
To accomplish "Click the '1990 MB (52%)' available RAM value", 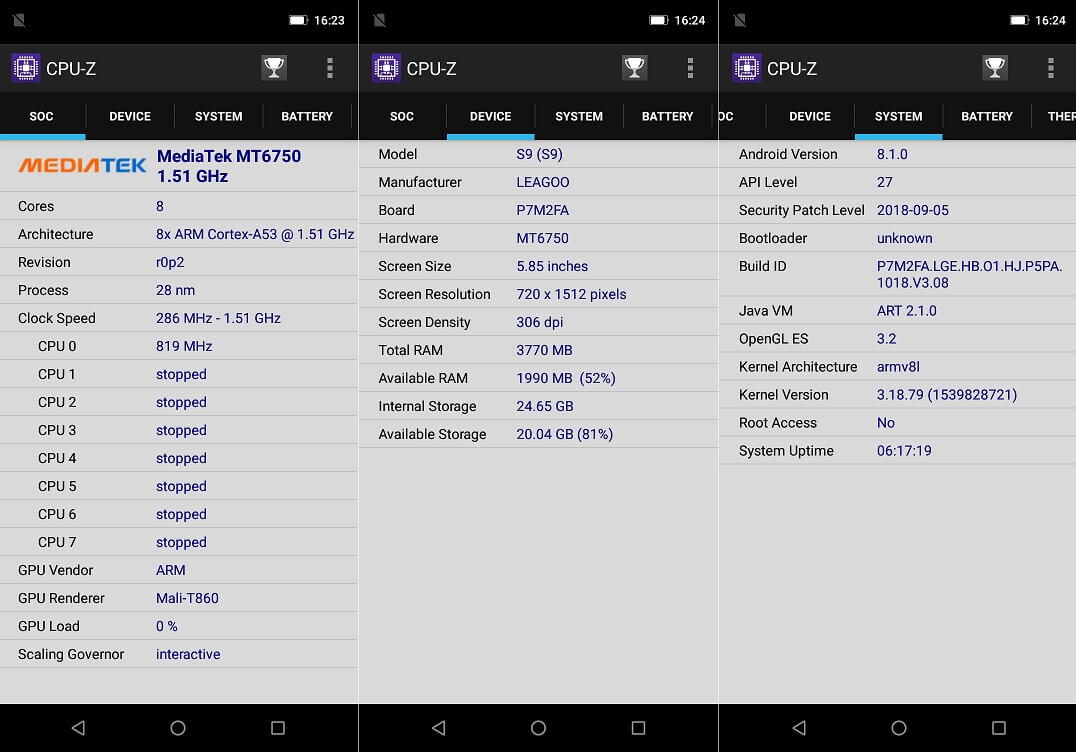I will 565,379.
